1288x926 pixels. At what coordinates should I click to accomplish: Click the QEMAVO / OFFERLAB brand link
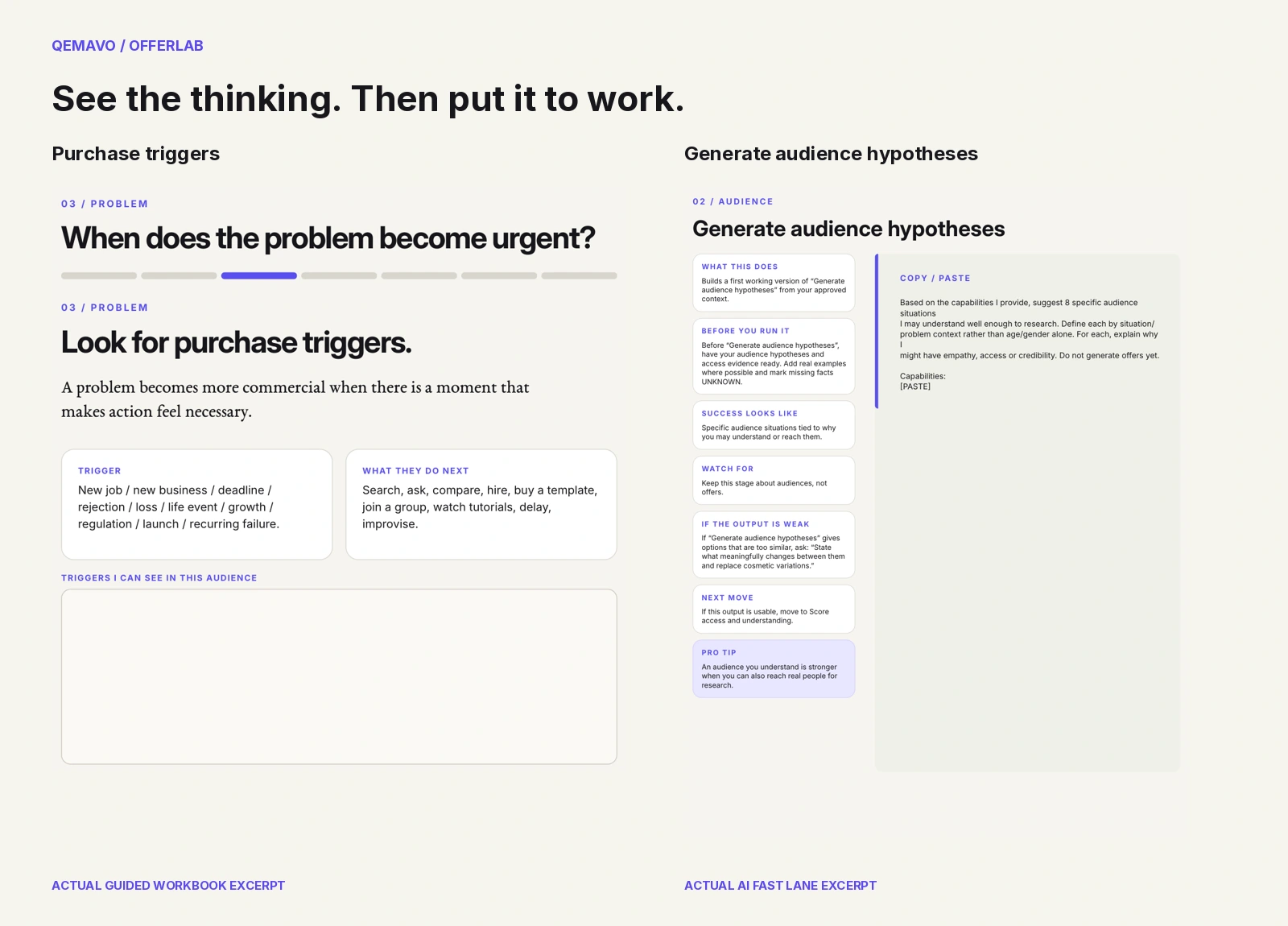[x=127, y=46]
